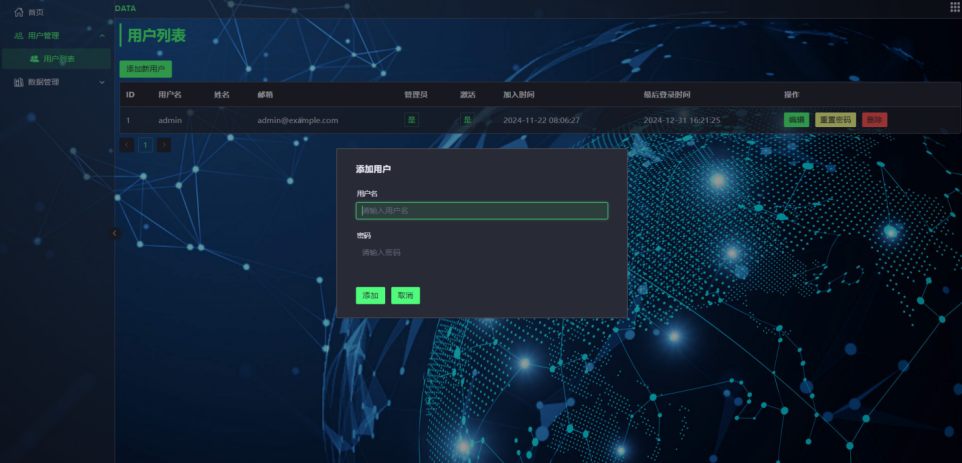Click the 2024-11-22 08:06:27 join time cell
Screen dimensions: 962x463
pos(541,120)
